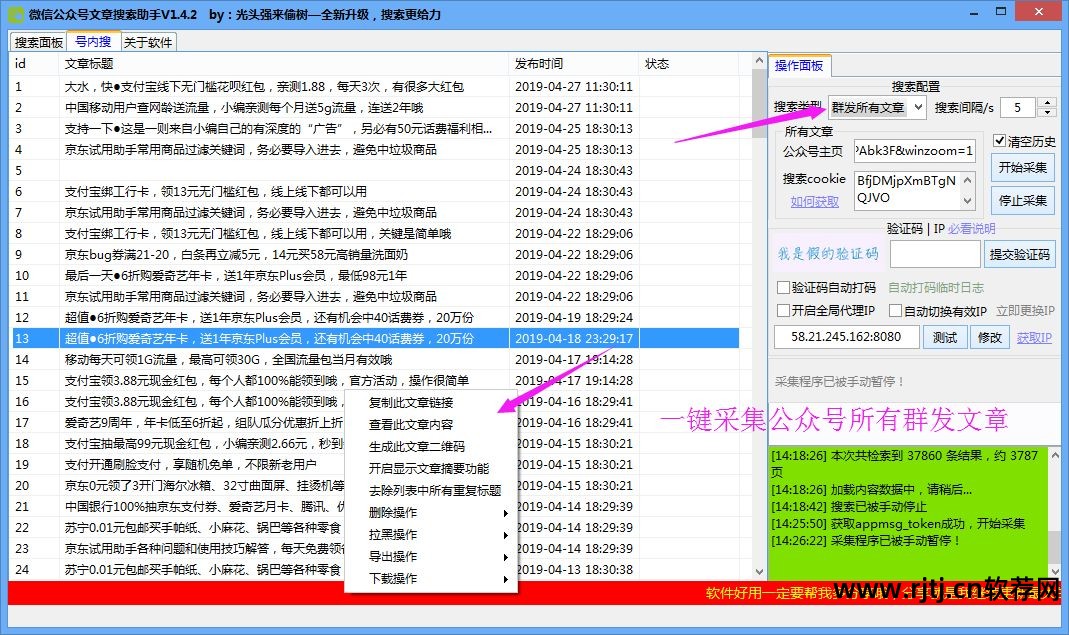Click the 修改 button
The width and height of the screenshot is (1069, 635).
pyautogui.click(x=990, y=338)
